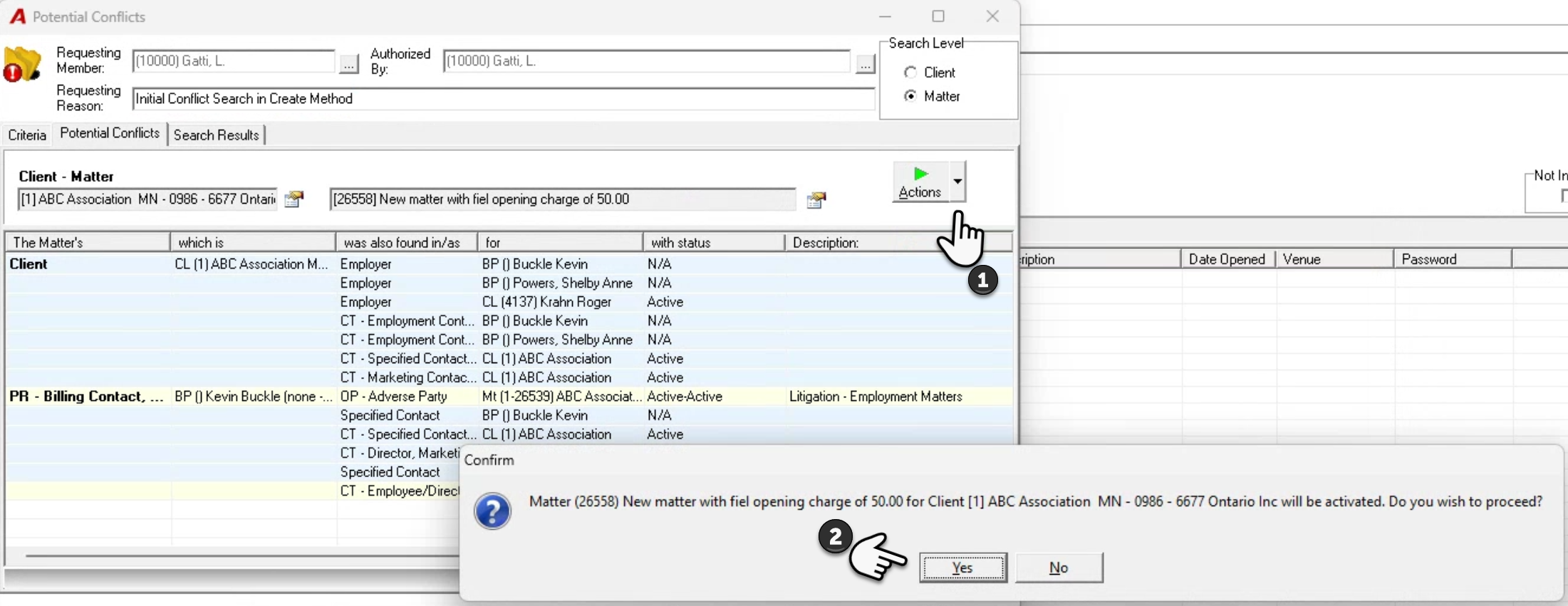Select the 'PR - Billing Contact' row label
This screenshot has width=1568, height=606.
coord(88,397)
